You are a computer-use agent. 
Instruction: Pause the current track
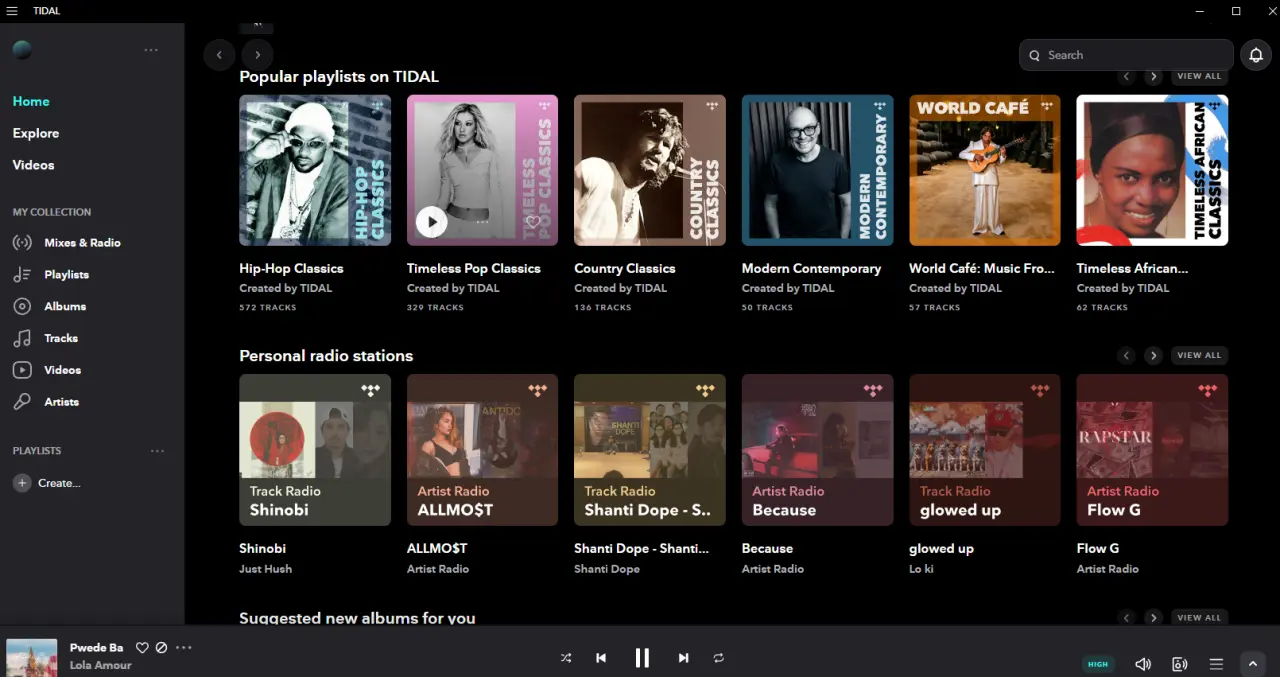point(642,657)
